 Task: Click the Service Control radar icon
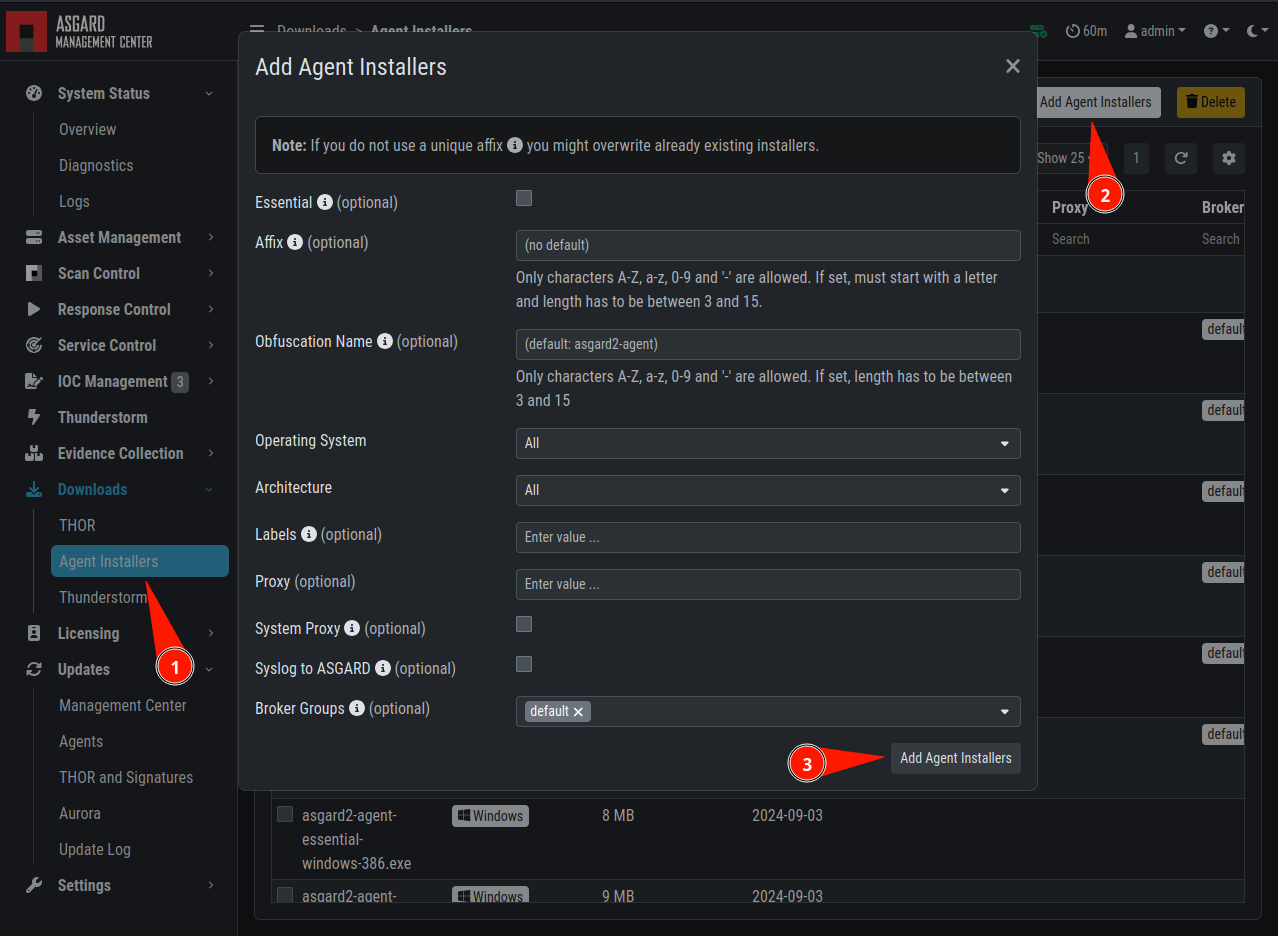point(34,345)
